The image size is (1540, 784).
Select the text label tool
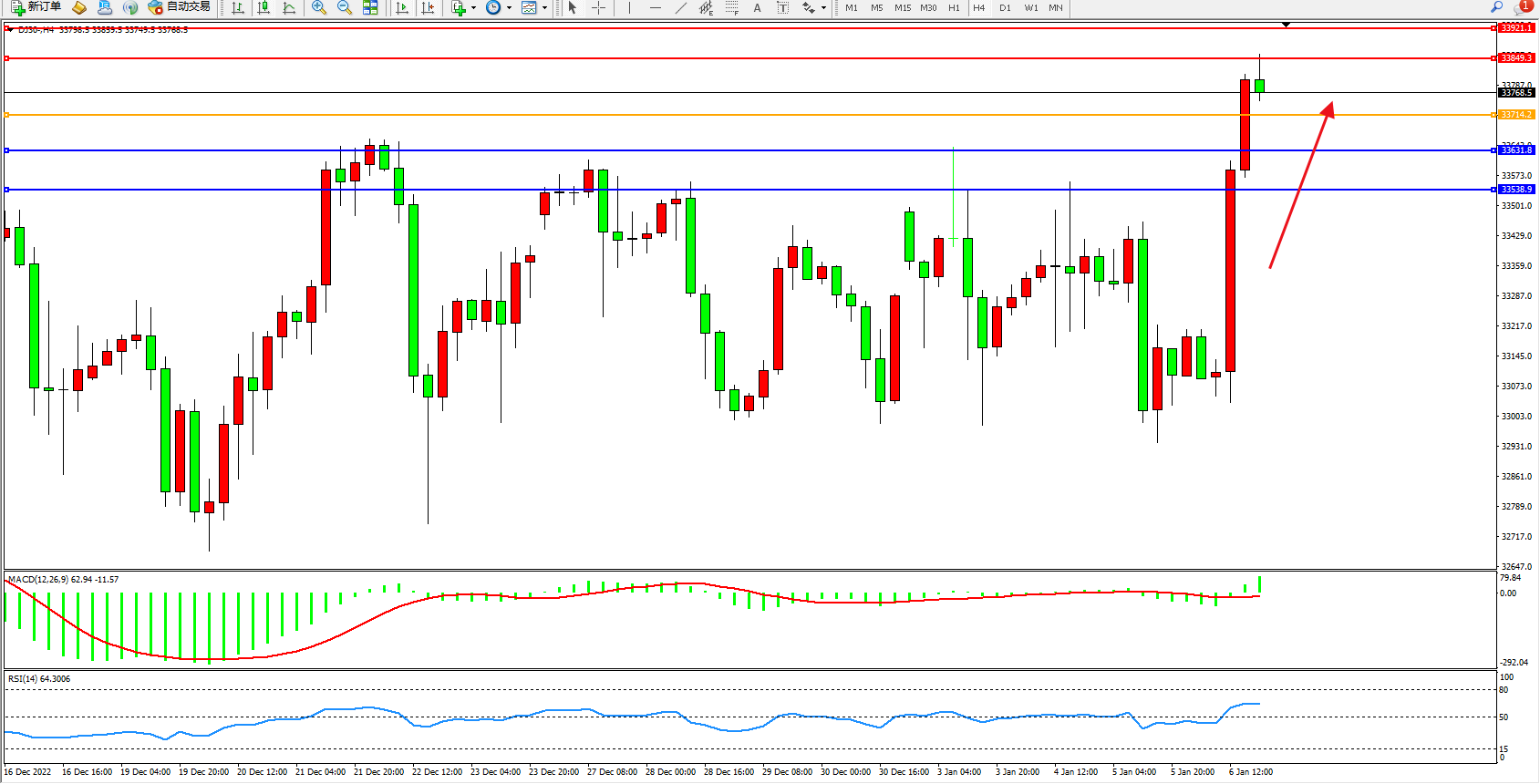pos(782,8)
